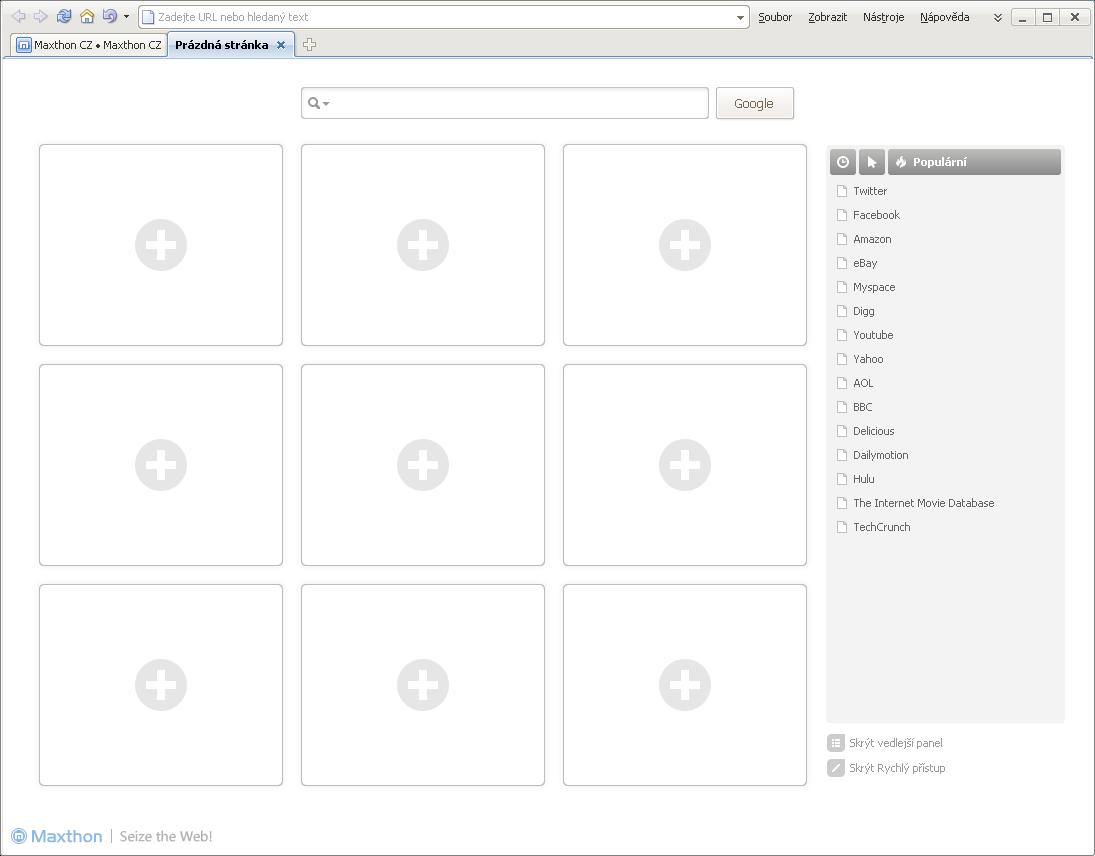Hide Quick Access via Skrýt Rychlý přístup
This screenshot has height=856, width=1095.
click(x=896, y=768)
